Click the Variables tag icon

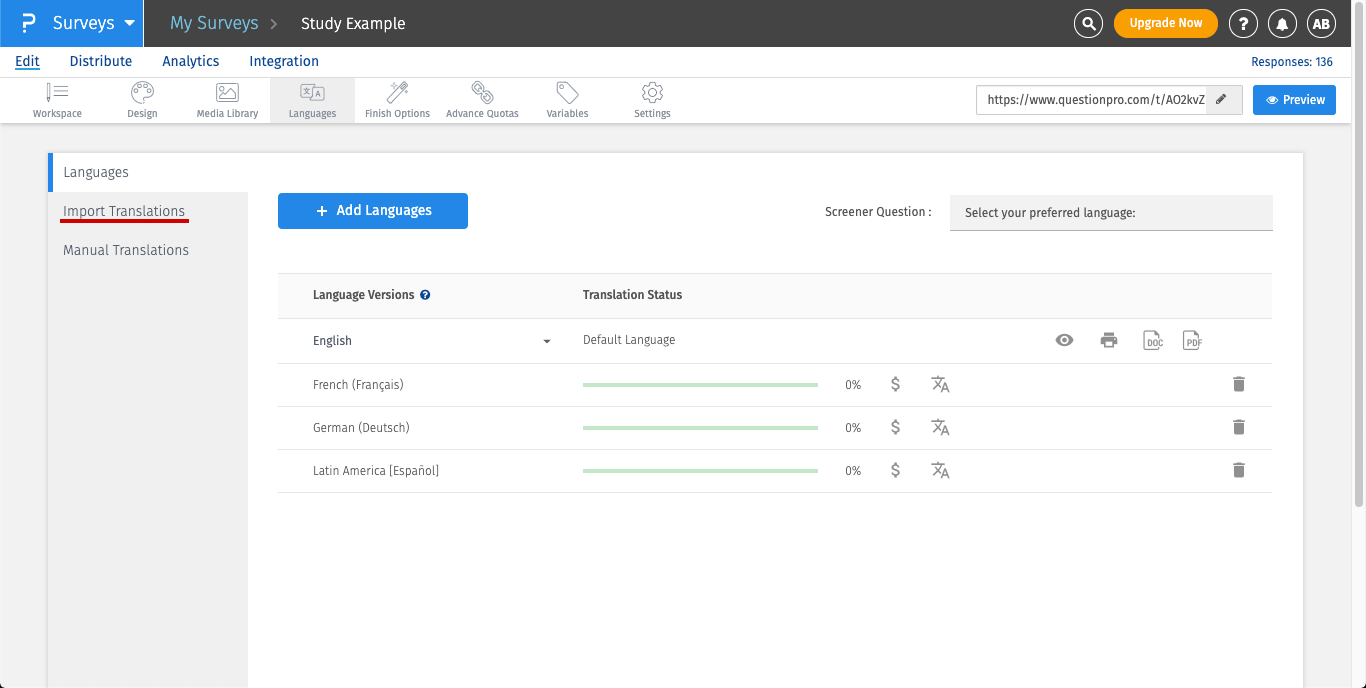tap(567, 100)
